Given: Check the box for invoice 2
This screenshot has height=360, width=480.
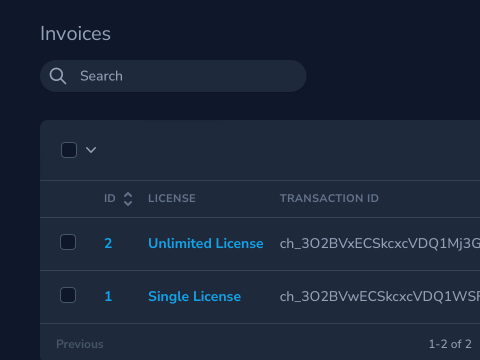Looking at the screenshot, I should coord(68,242).
